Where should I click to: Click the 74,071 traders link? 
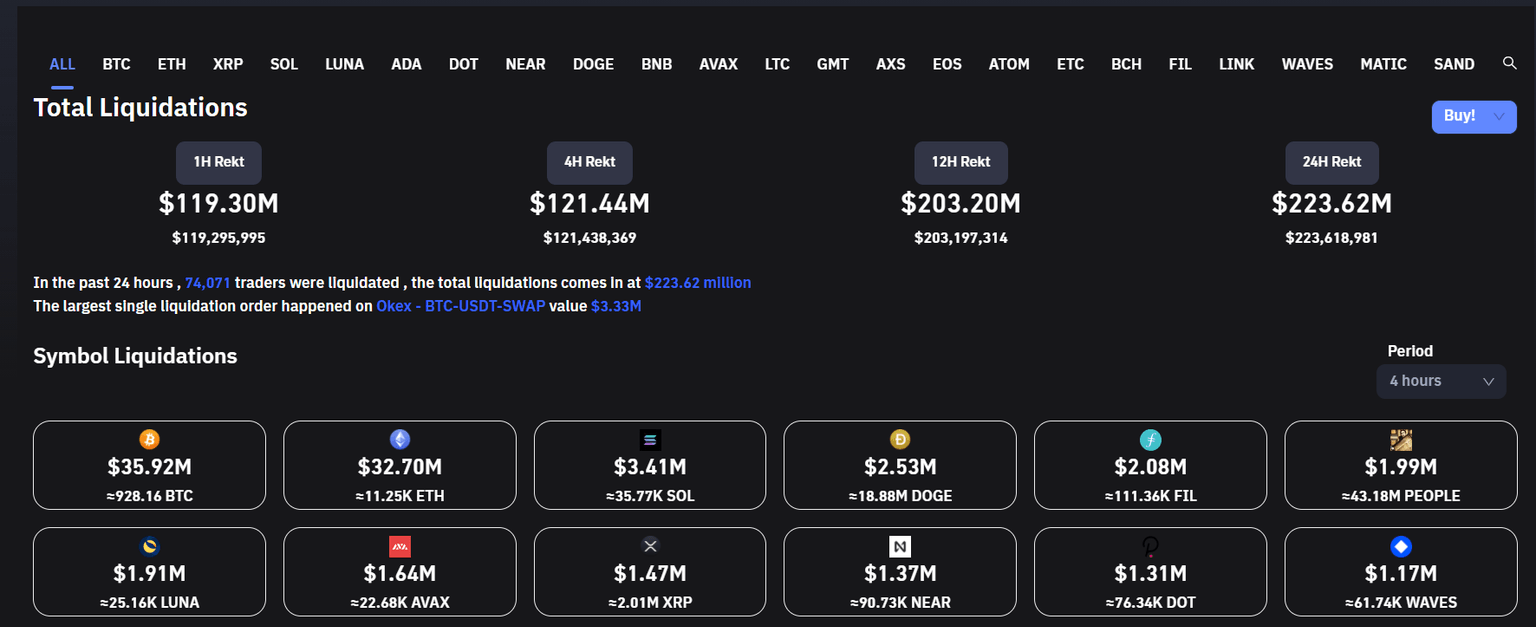(x=208, y=283)
